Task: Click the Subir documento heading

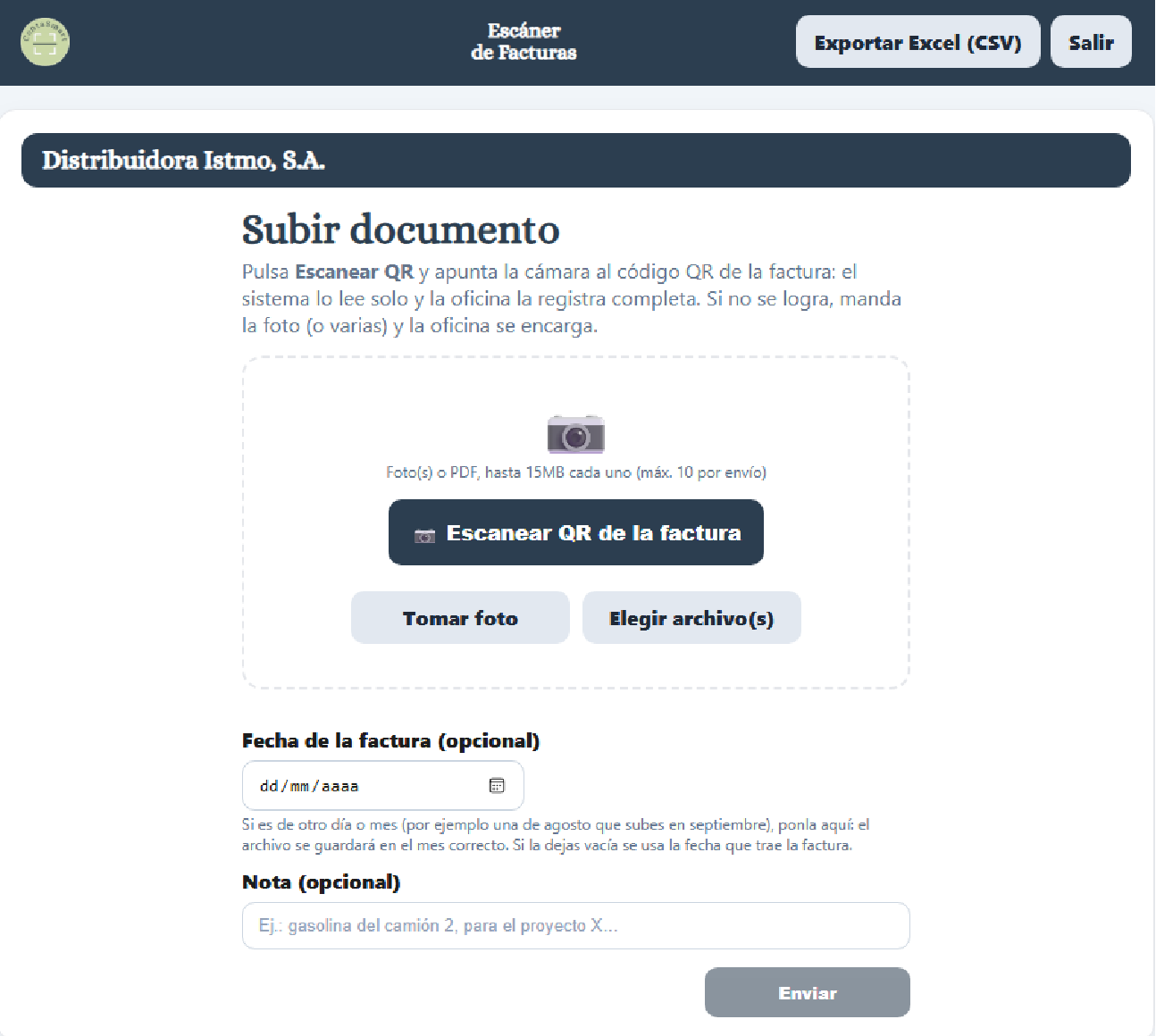Action: click(x=401, y=230)
